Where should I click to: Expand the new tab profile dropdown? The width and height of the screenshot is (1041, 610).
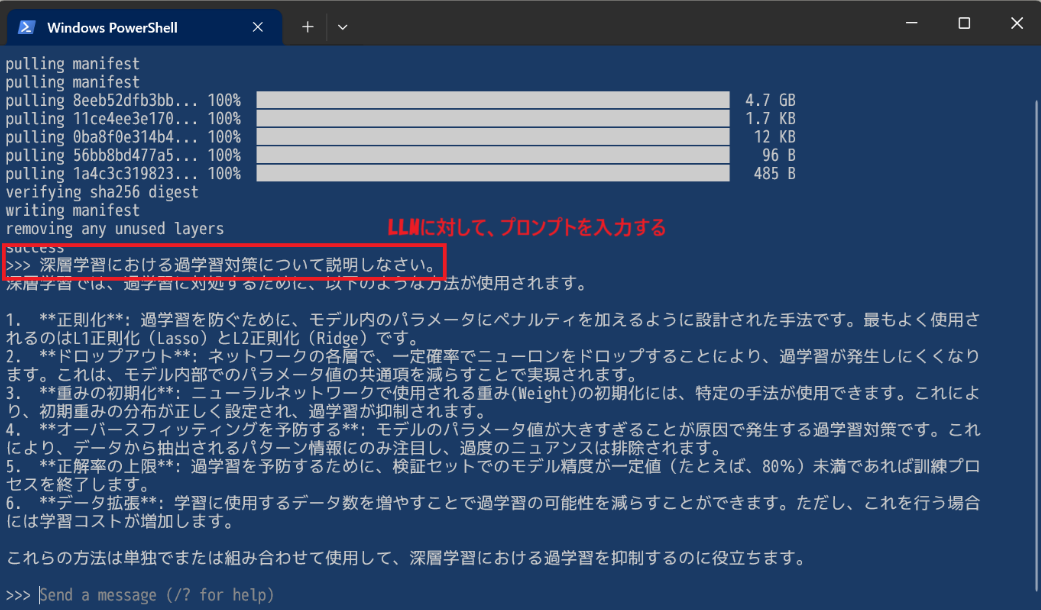(x=343, y=27)
